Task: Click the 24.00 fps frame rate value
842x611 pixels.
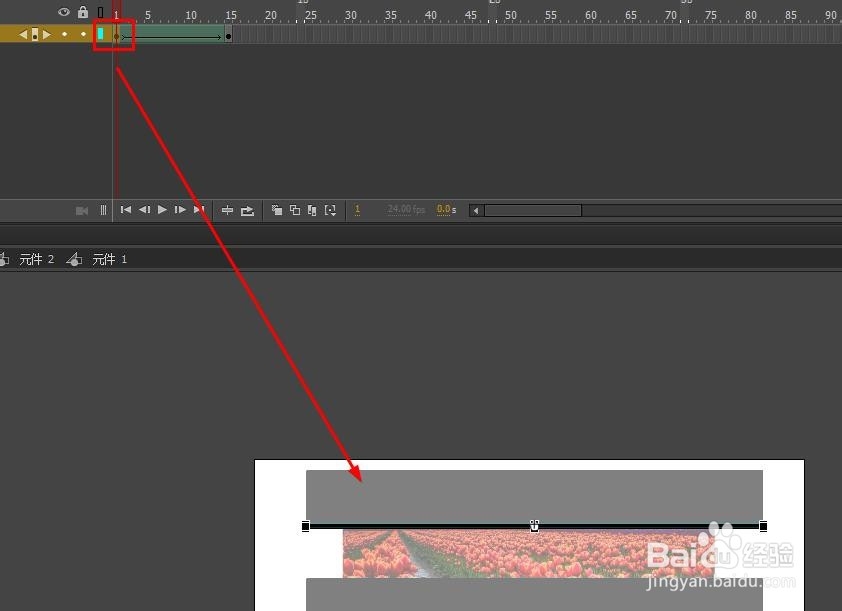Action: (406, 209)
